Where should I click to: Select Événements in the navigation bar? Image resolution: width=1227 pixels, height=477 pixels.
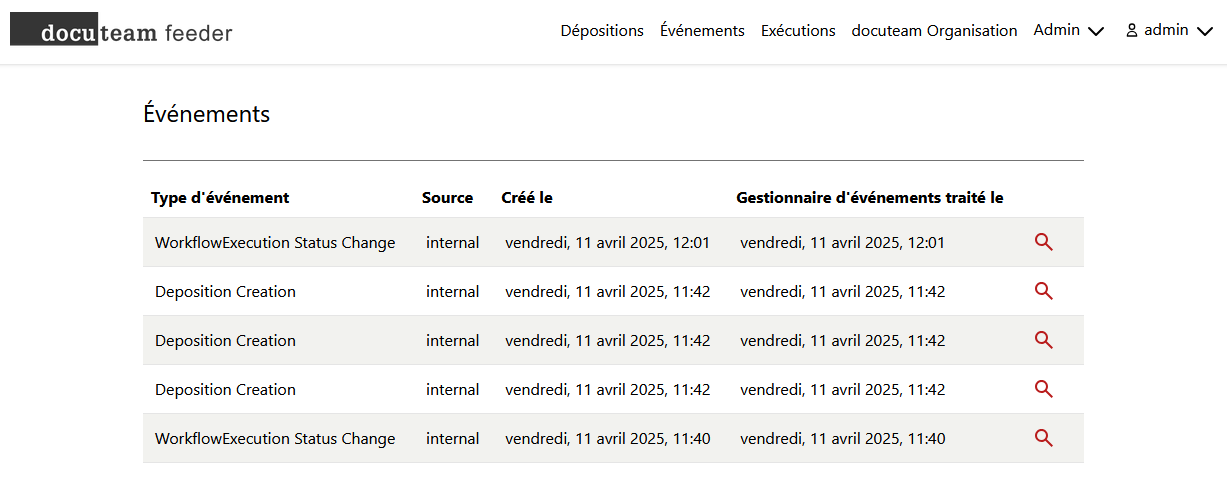pos(702,31)
